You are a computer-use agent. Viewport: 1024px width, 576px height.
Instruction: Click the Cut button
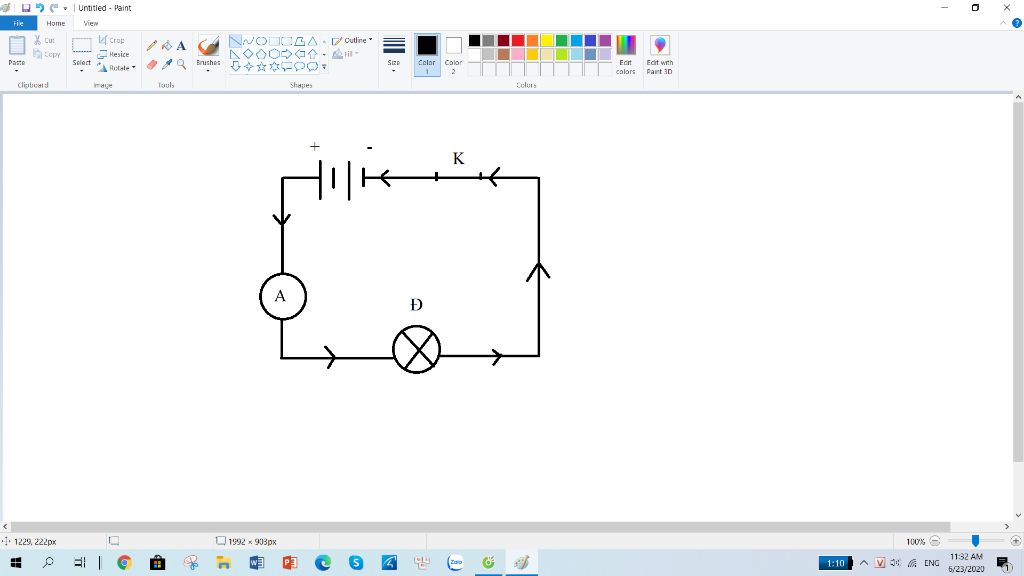tap(44, 40)
